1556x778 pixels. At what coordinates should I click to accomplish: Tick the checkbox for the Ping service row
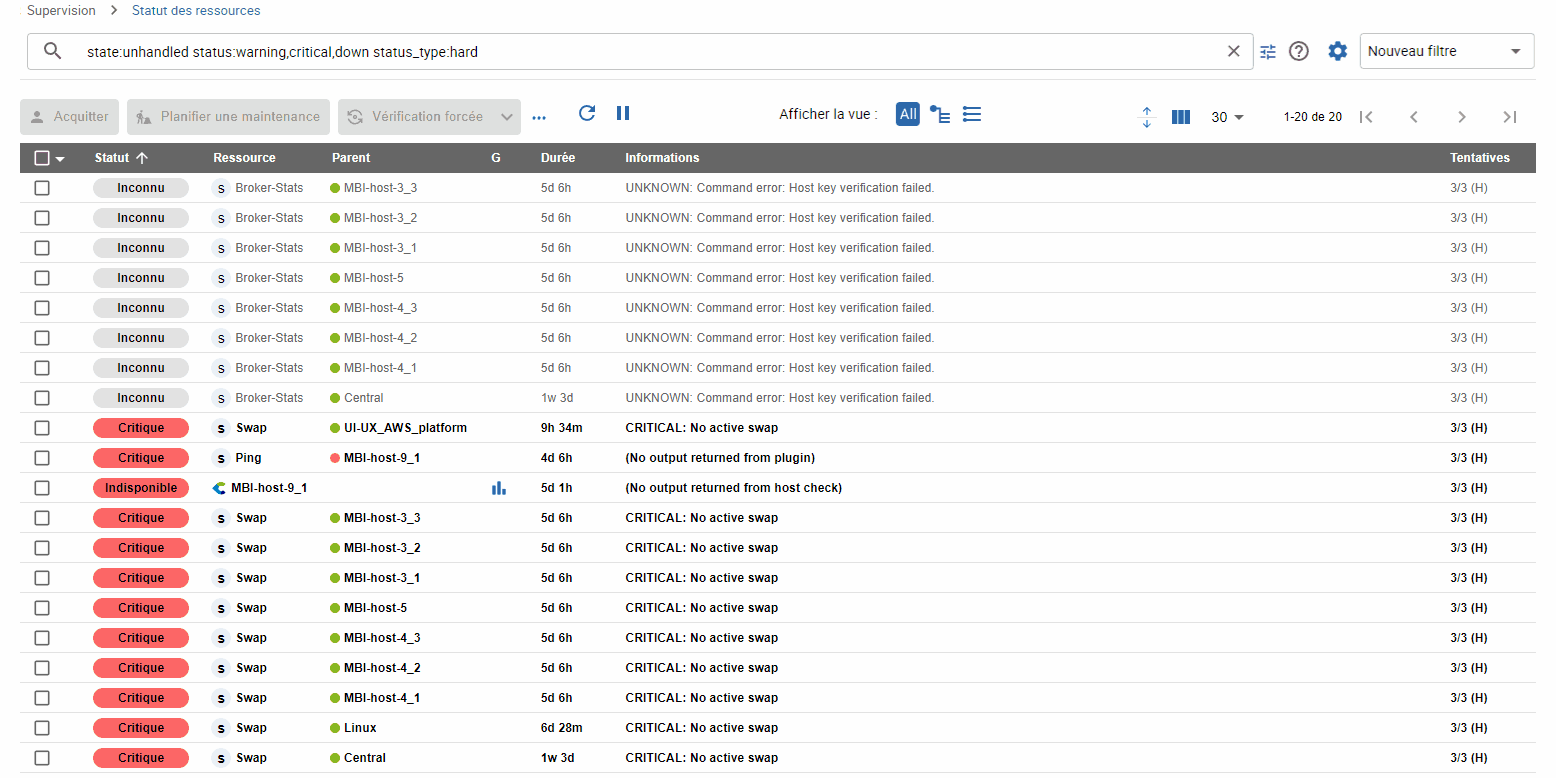pos(42,458)
